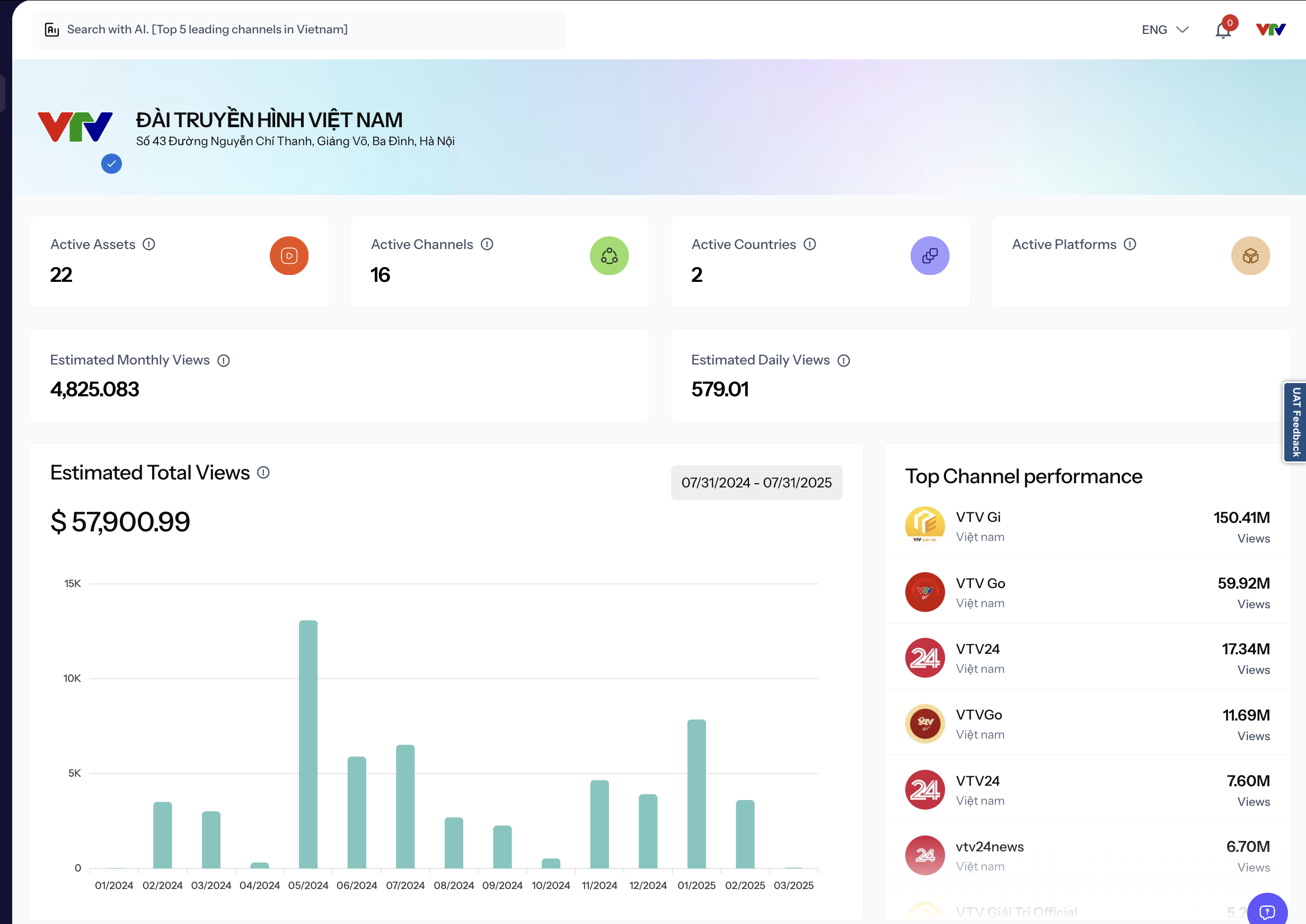The image size is (1306, 924).
Task: Click info icon beside Estimated Total Views
Action: pos(263,472)
